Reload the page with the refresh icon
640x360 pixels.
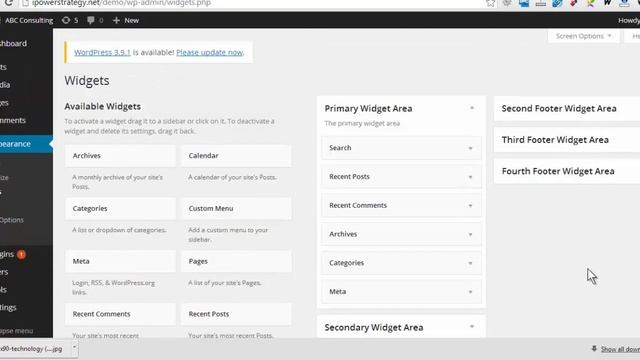click(x=8, y=3)
